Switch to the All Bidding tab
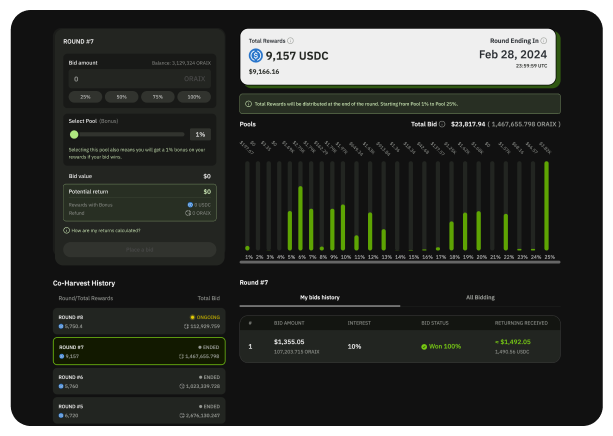This screenshot has height=436, width=613. (x=480, y=298)
